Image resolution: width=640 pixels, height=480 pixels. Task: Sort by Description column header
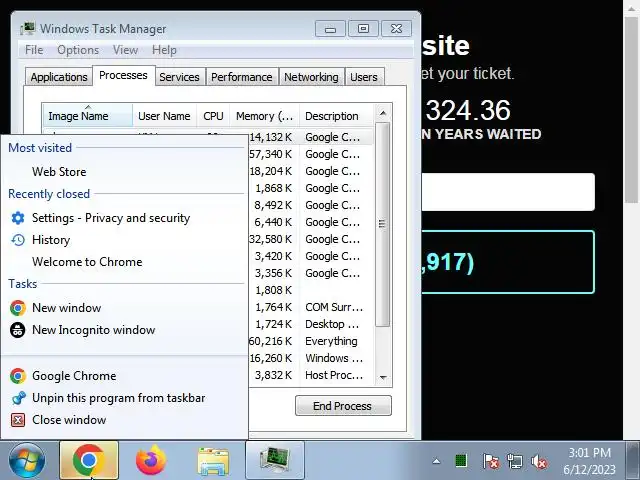336,116
